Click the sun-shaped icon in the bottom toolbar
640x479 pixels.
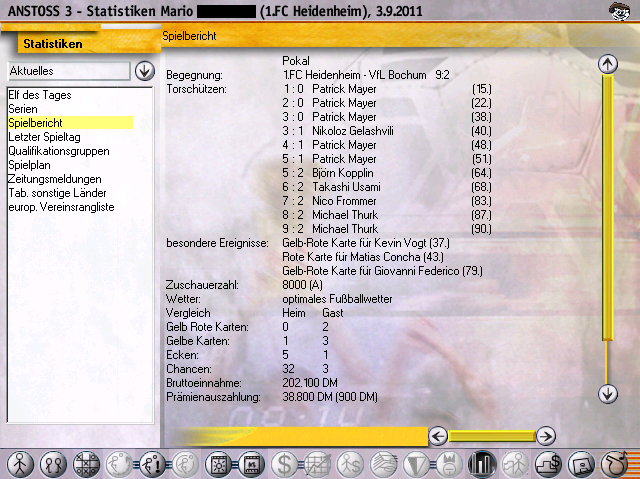[216, 463]
